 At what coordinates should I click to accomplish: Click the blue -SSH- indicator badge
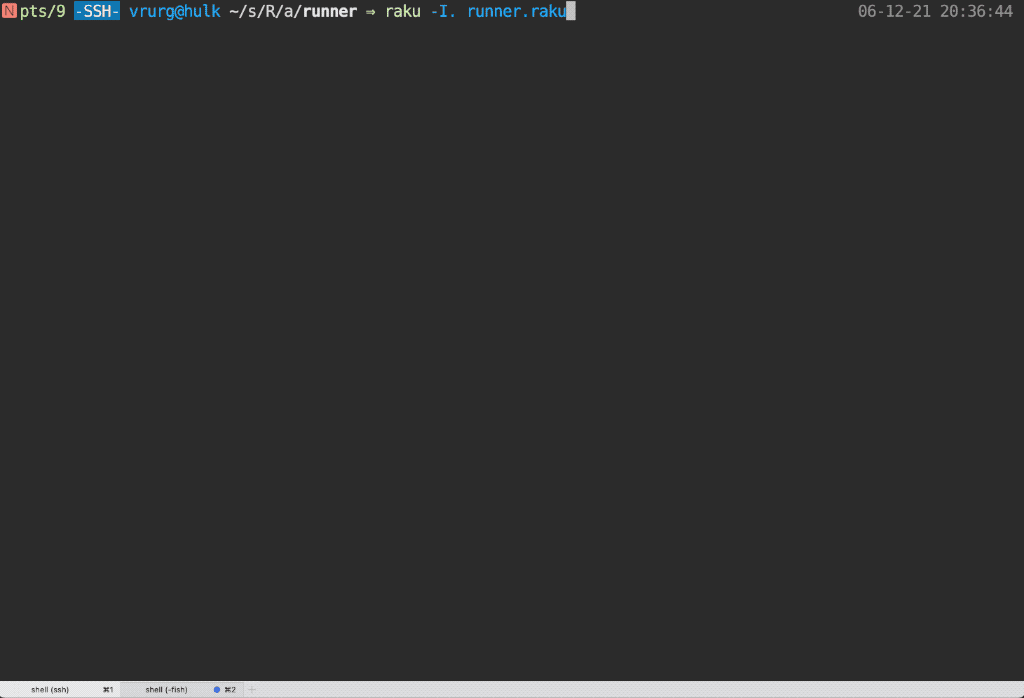(x=97, y=11)
